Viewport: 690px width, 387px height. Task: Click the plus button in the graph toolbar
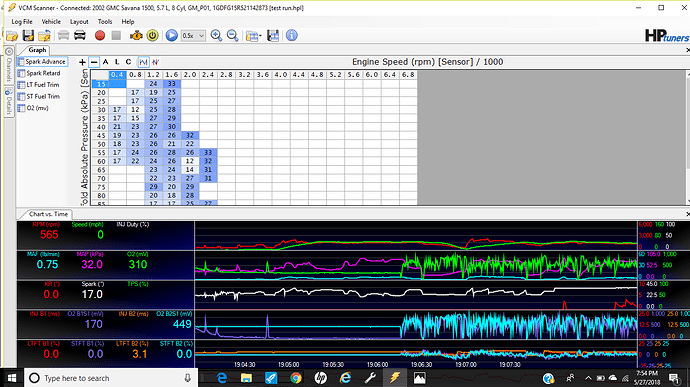pyautogui.click(x=82, y=62)
